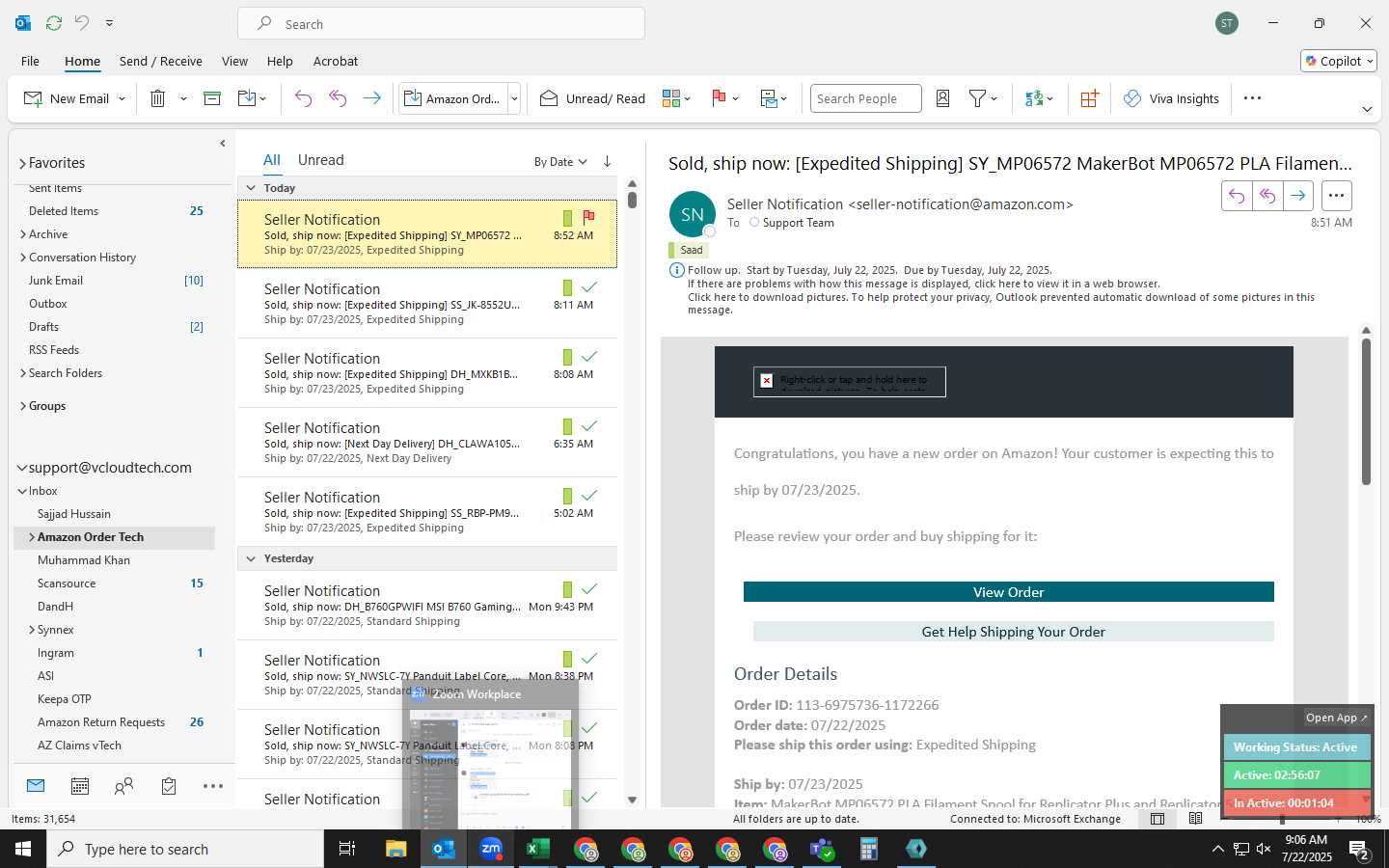Toggle completed checkmark on 5:02 AM message
The width and height of the screenshot is (1389, 868).
point(588,496)
